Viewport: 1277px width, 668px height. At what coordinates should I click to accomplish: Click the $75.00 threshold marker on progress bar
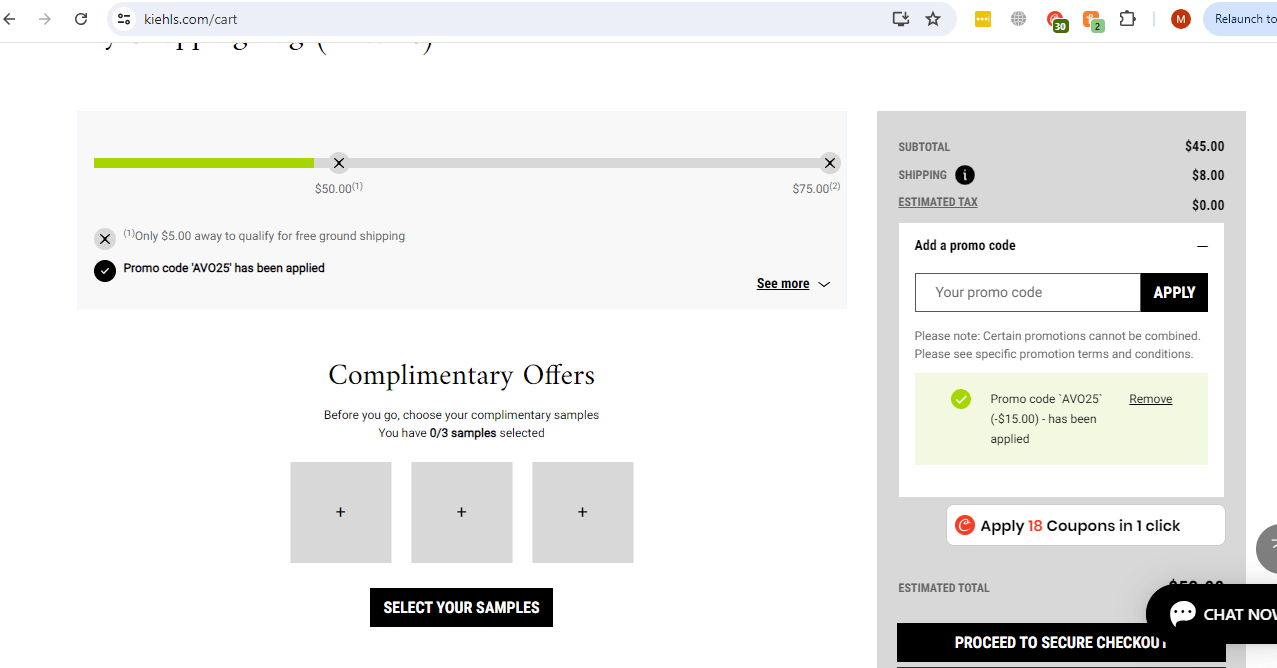click(830, 163)
